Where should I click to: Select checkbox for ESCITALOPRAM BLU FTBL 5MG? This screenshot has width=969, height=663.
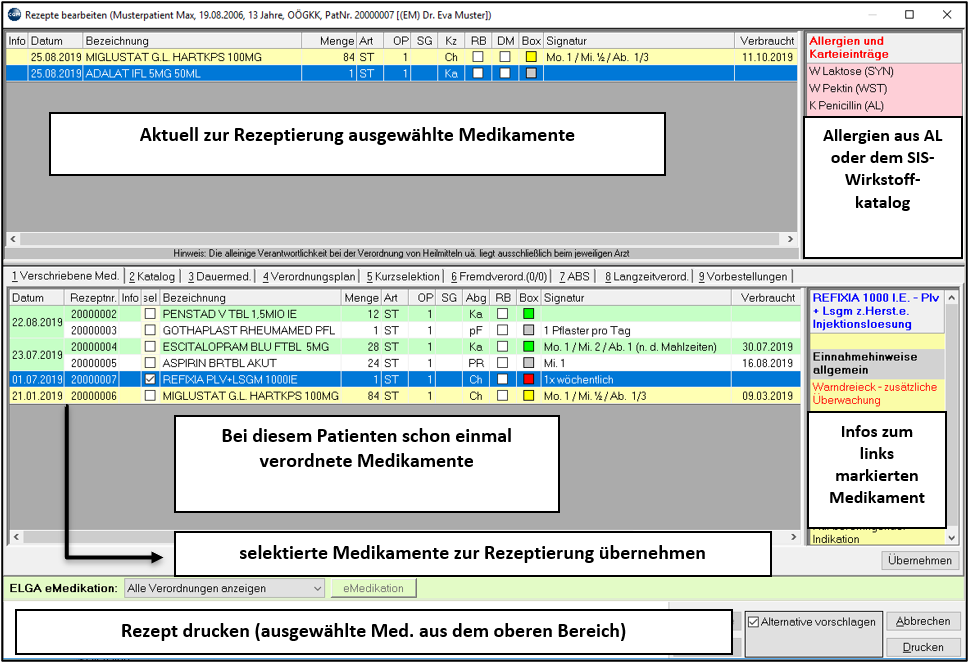point(150,347)
